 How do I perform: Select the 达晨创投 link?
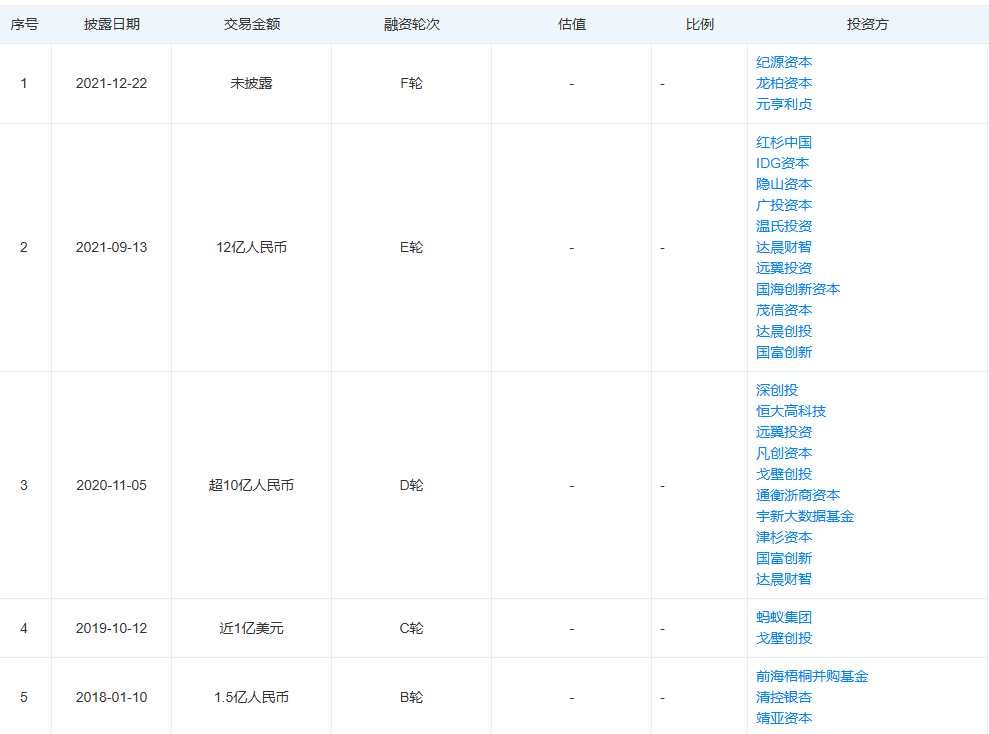point(783,331)
